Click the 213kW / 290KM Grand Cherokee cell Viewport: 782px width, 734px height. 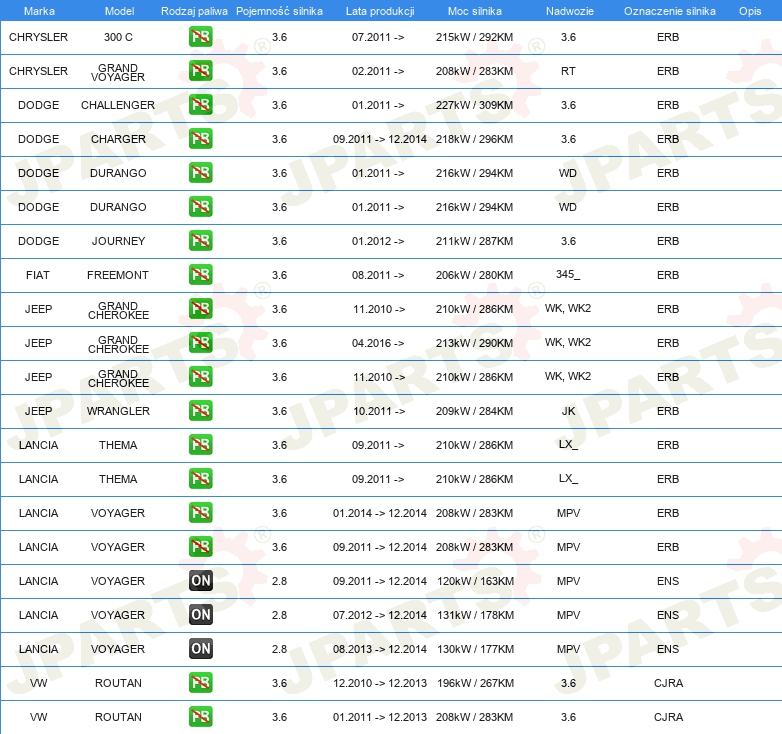[474, 343]
